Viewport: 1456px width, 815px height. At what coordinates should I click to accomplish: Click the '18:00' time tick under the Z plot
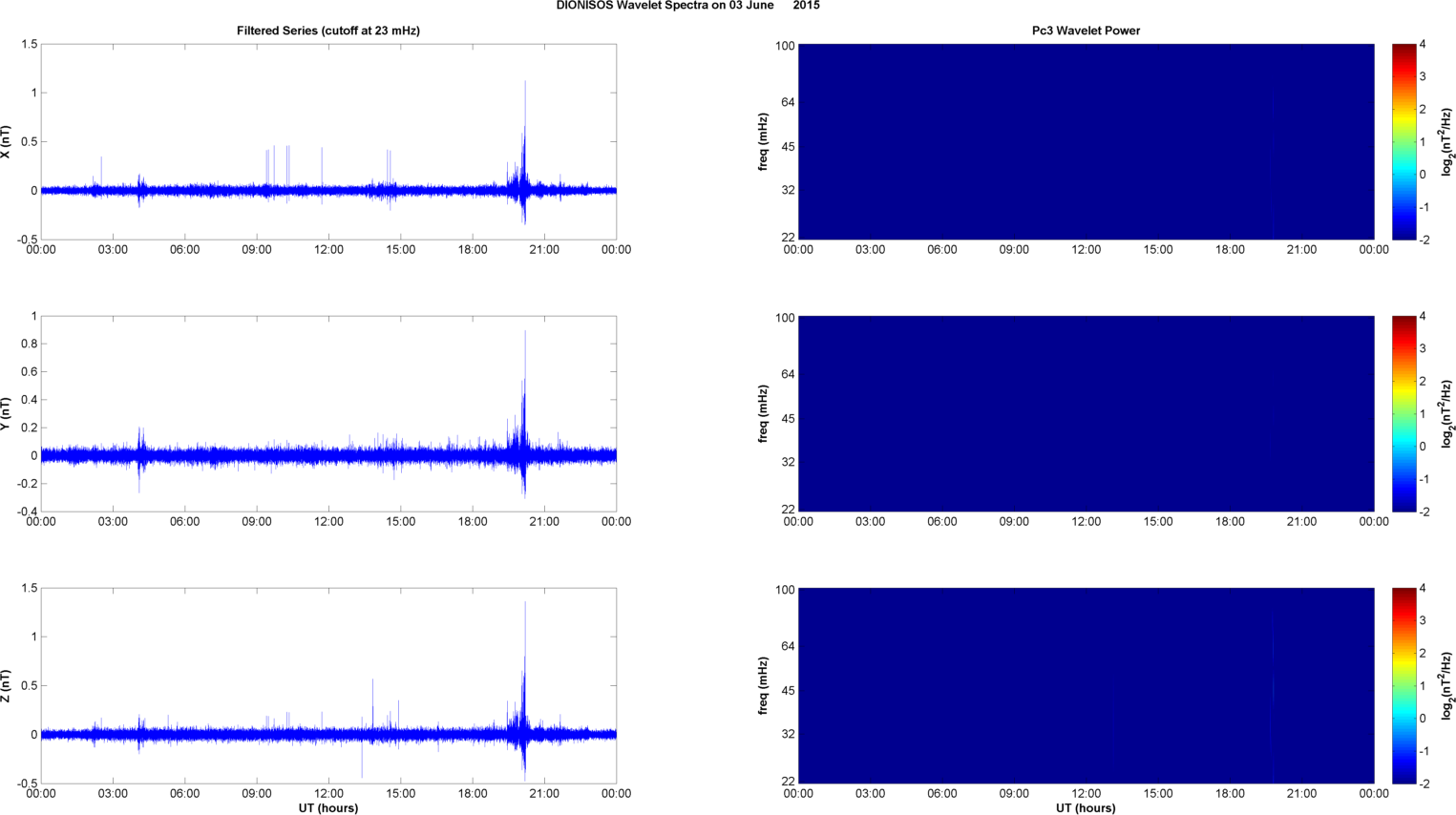[473, 794]
